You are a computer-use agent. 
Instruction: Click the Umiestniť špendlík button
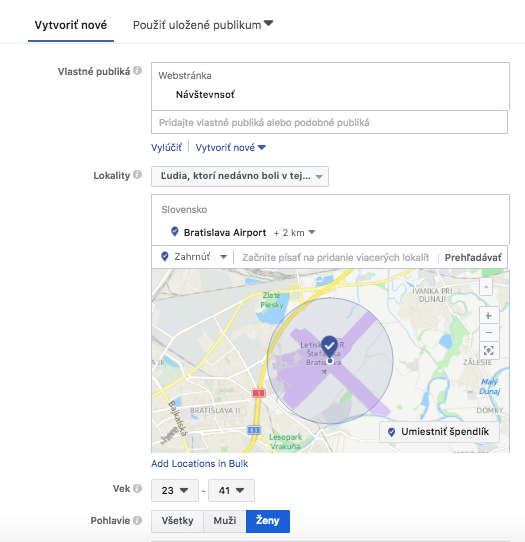(439, 432)
